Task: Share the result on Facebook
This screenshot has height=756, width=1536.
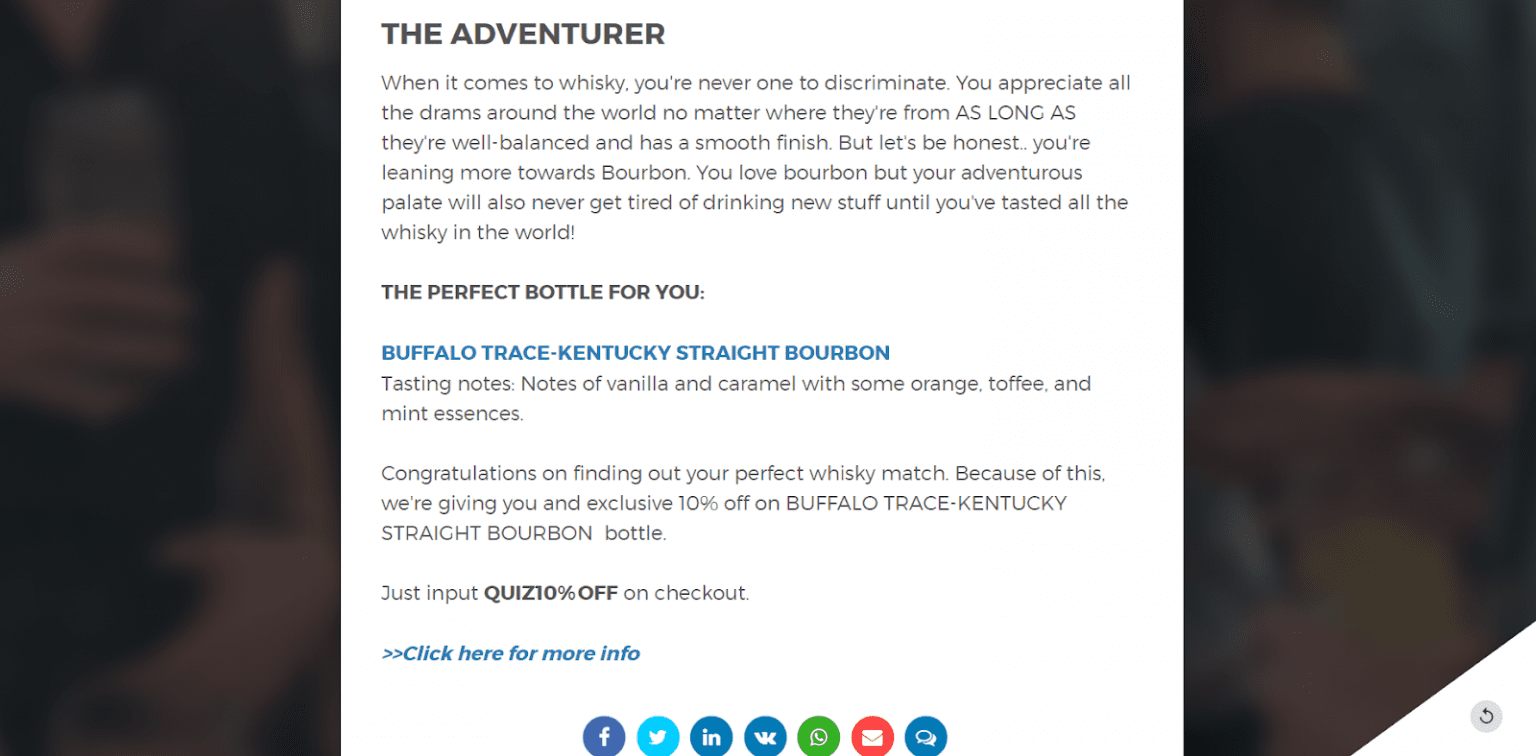Action: 604,737
